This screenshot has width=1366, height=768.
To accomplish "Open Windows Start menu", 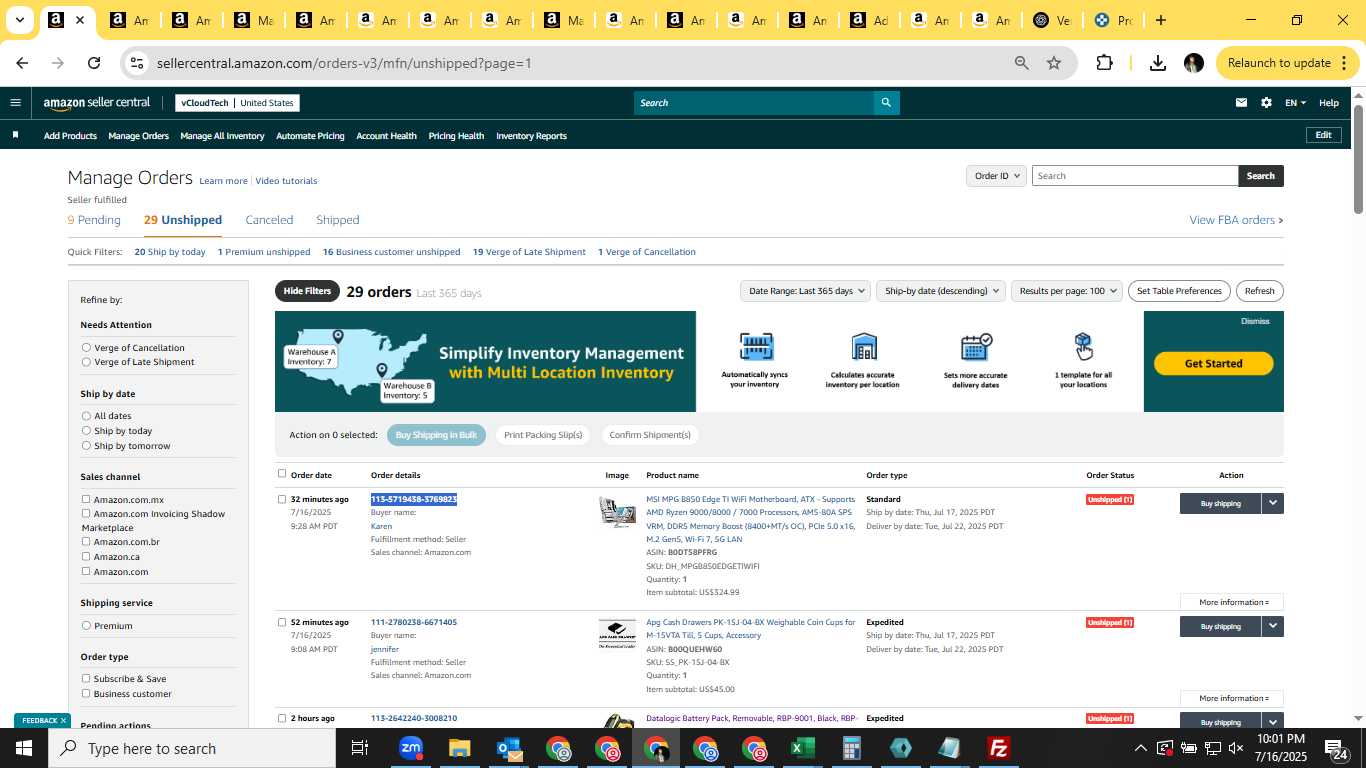I will tap(24, 748).
